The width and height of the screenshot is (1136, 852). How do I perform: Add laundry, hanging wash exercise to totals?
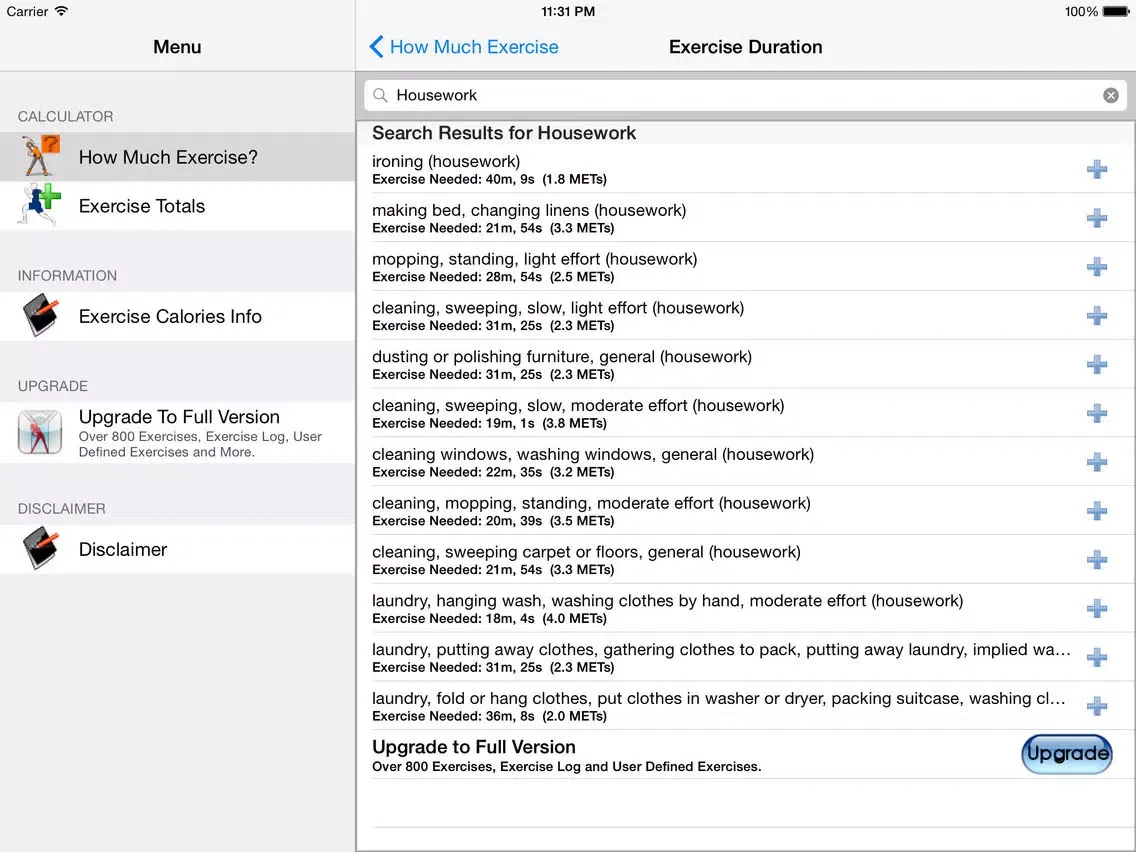point(1097,608)
